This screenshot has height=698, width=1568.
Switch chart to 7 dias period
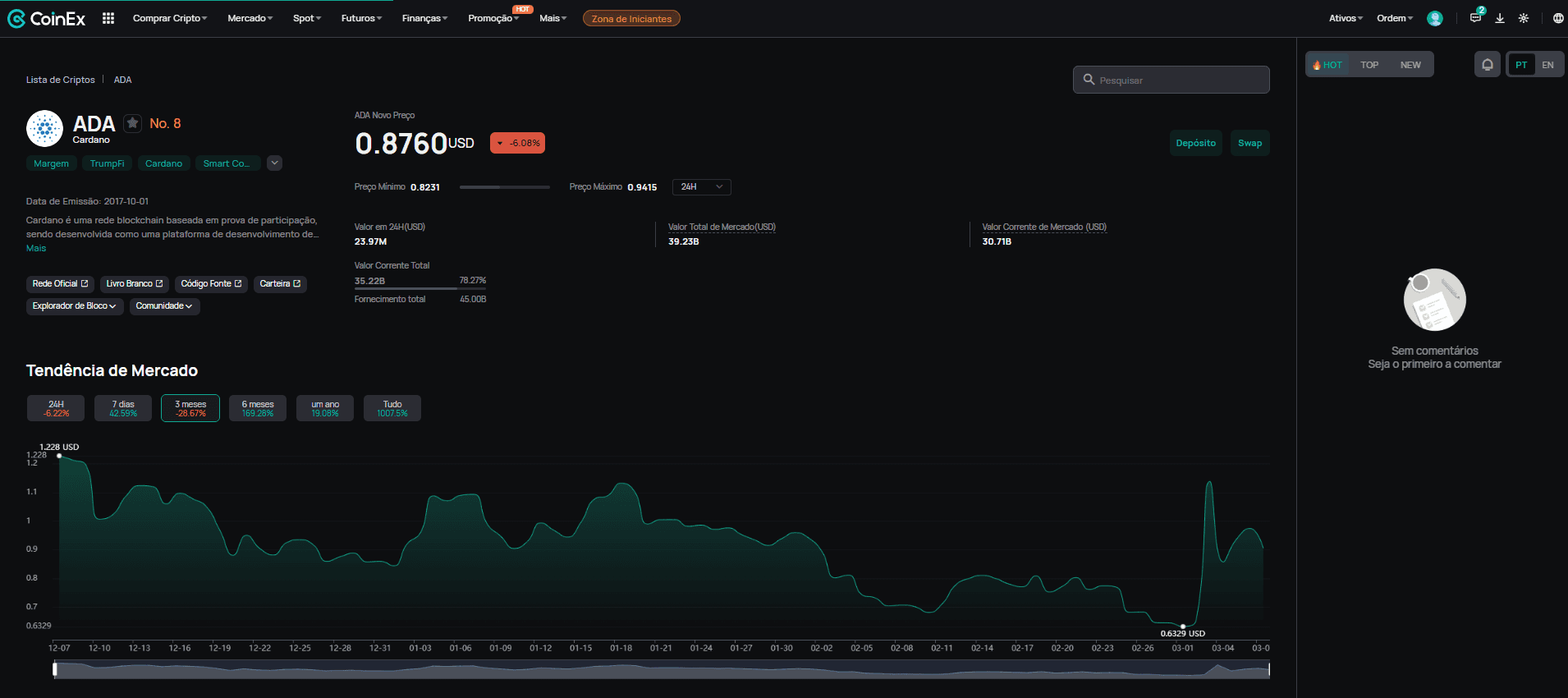(123, 408)
